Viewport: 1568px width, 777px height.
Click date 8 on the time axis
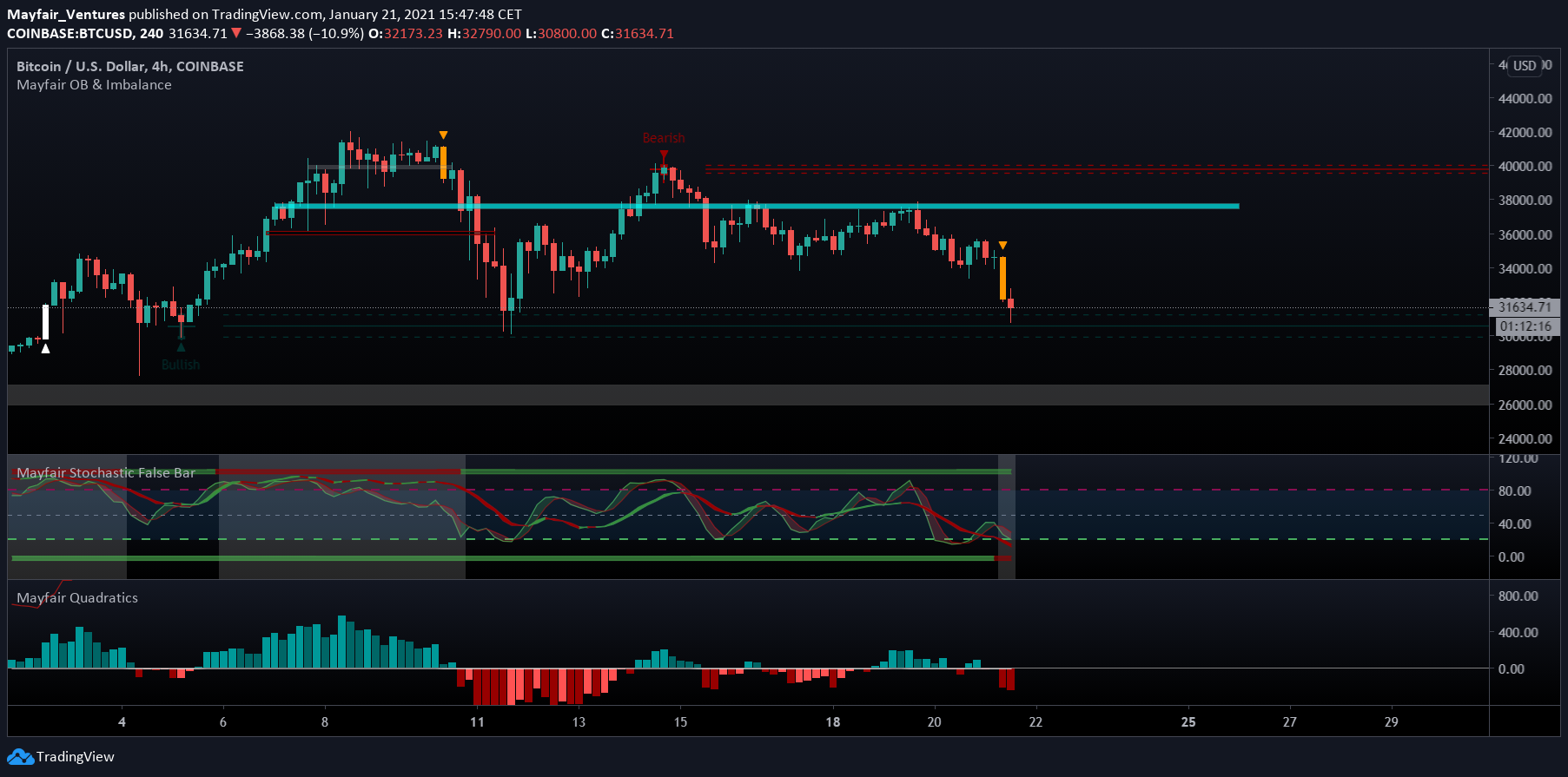click(325, 721)
